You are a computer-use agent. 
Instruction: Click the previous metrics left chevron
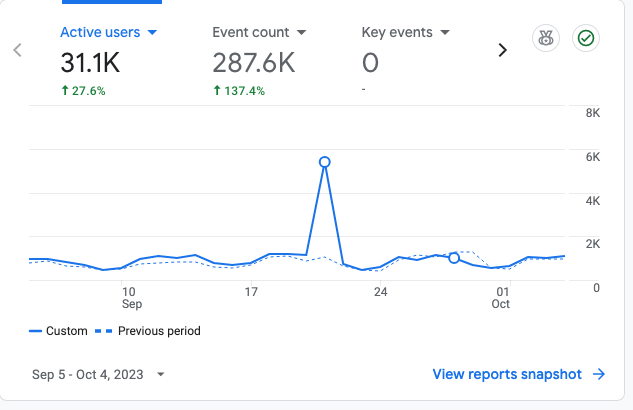pos(17,50)
